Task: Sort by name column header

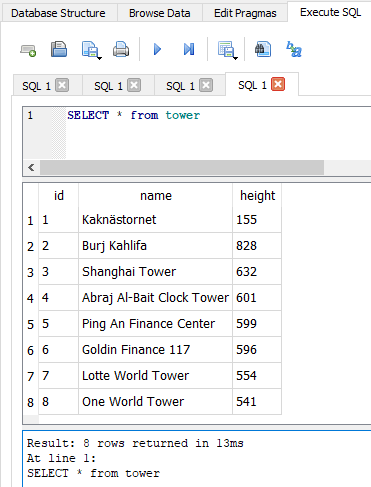Action: pyautogui.click(x=155, y=195)
